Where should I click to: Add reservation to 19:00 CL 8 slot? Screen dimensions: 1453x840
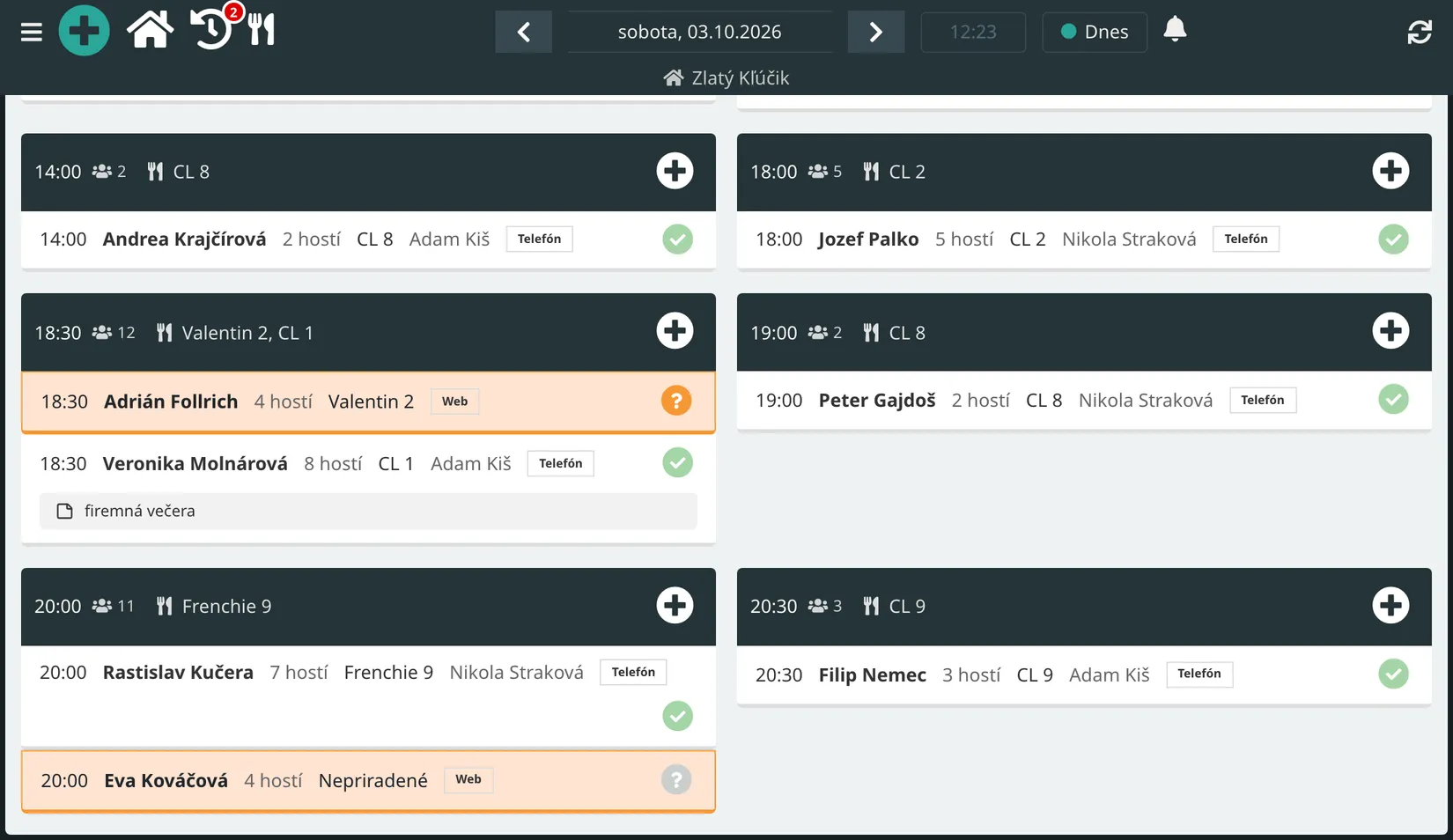[x=1390, y=331]
